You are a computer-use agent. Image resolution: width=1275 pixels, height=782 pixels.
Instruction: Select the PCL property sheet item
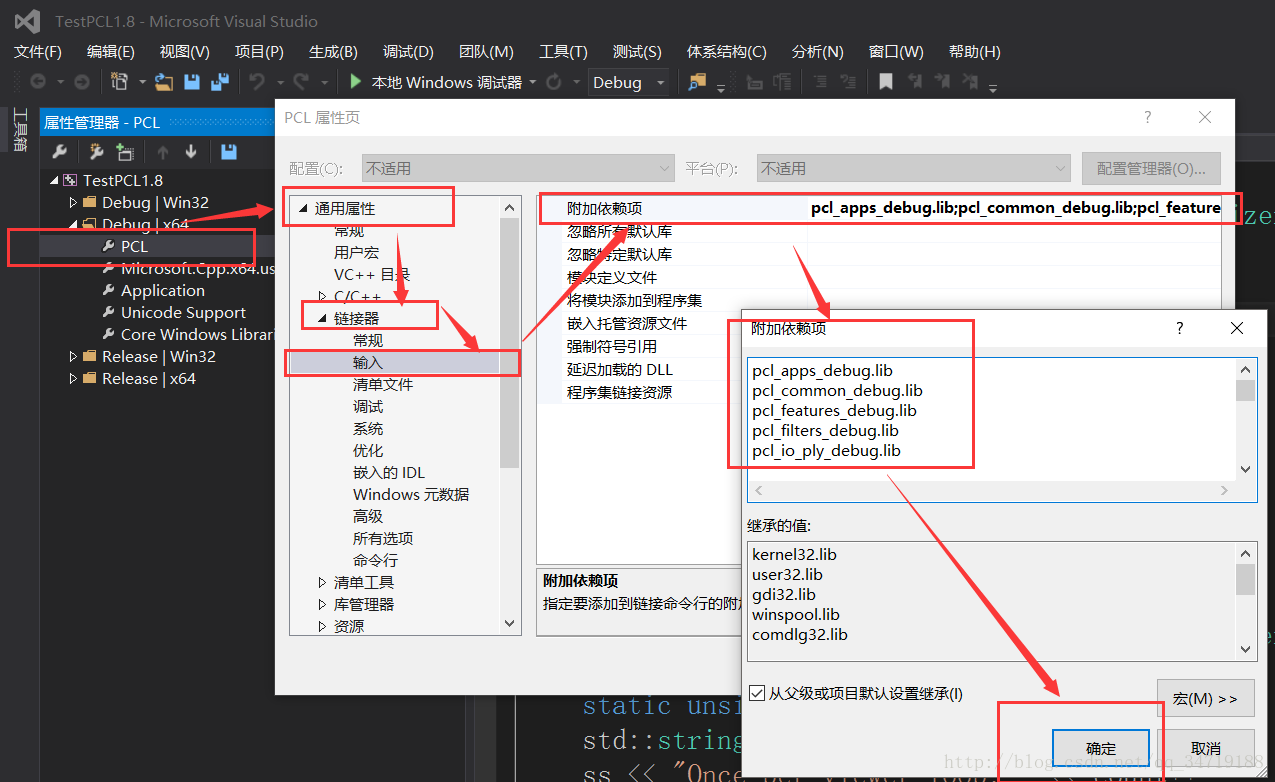coord(134,246)
